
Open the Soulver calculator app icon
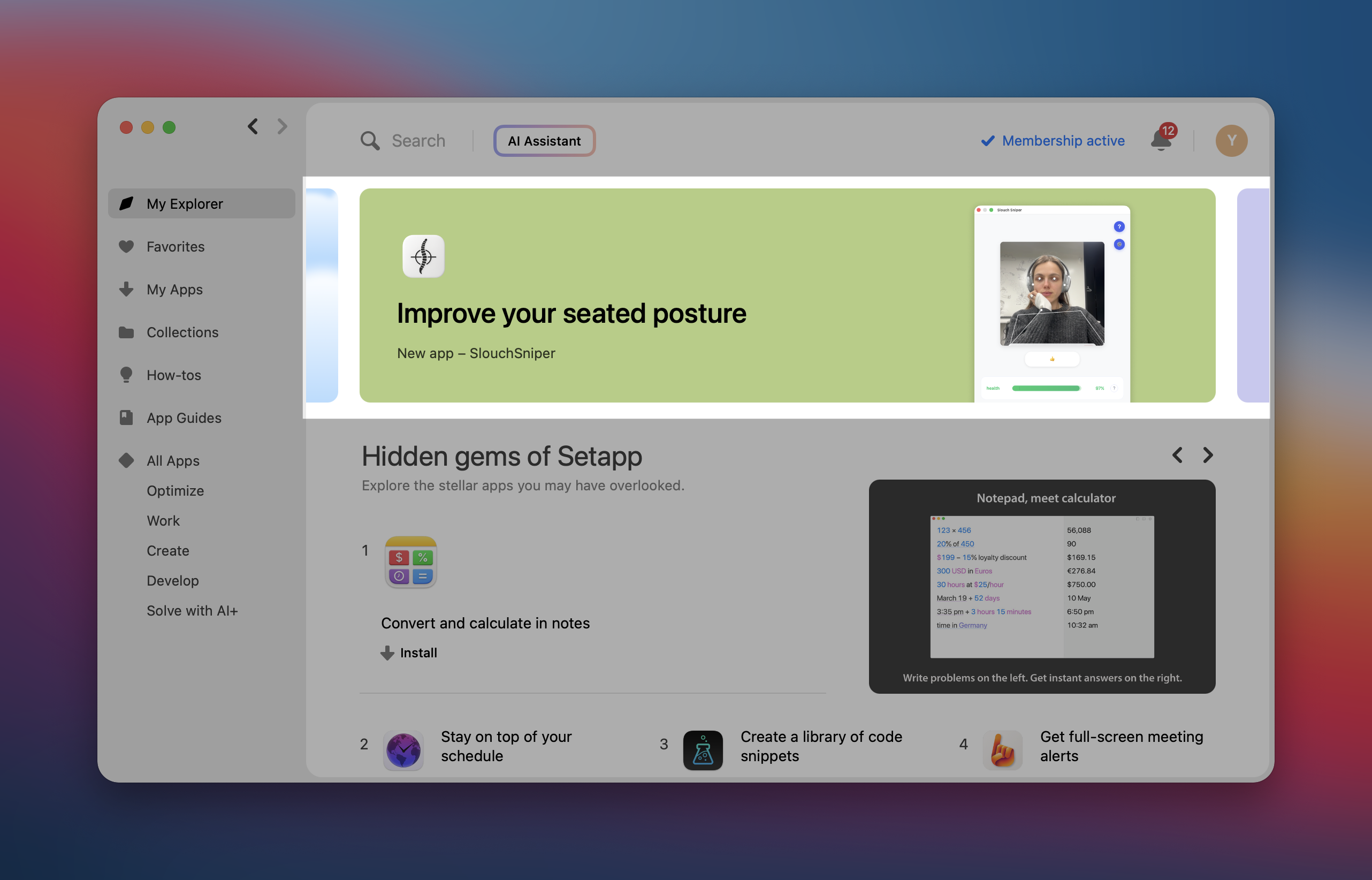pos(410,562)
